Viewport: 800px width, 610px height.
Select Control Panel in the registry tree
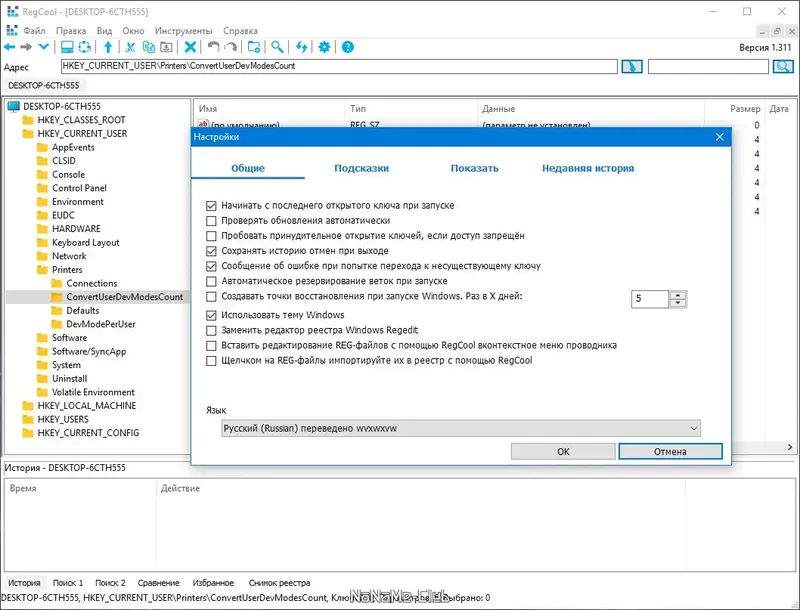79,188
